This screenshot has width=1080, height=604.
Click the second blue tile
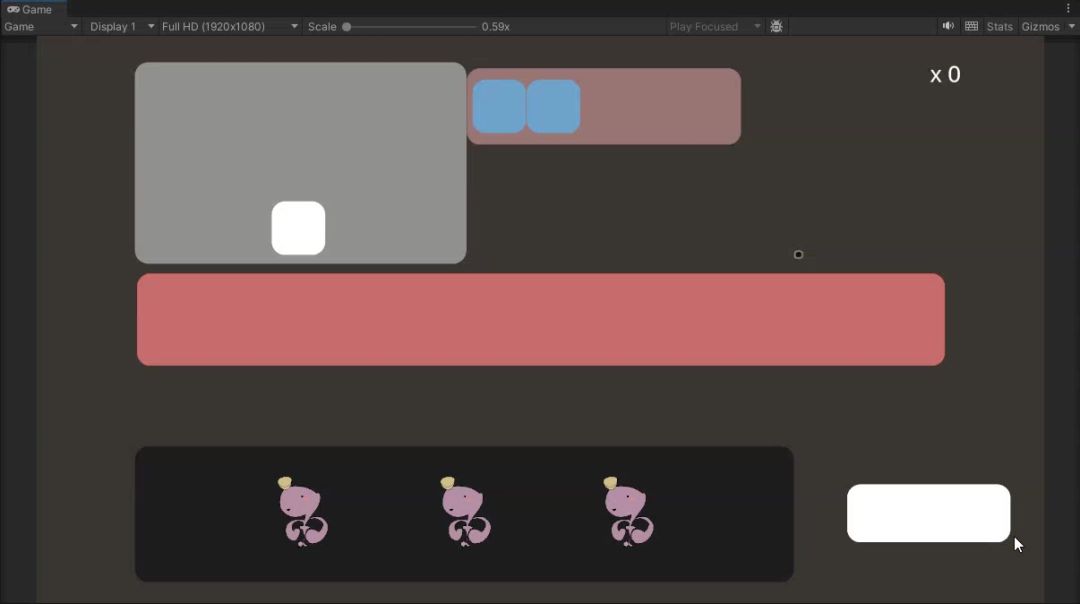553,107
